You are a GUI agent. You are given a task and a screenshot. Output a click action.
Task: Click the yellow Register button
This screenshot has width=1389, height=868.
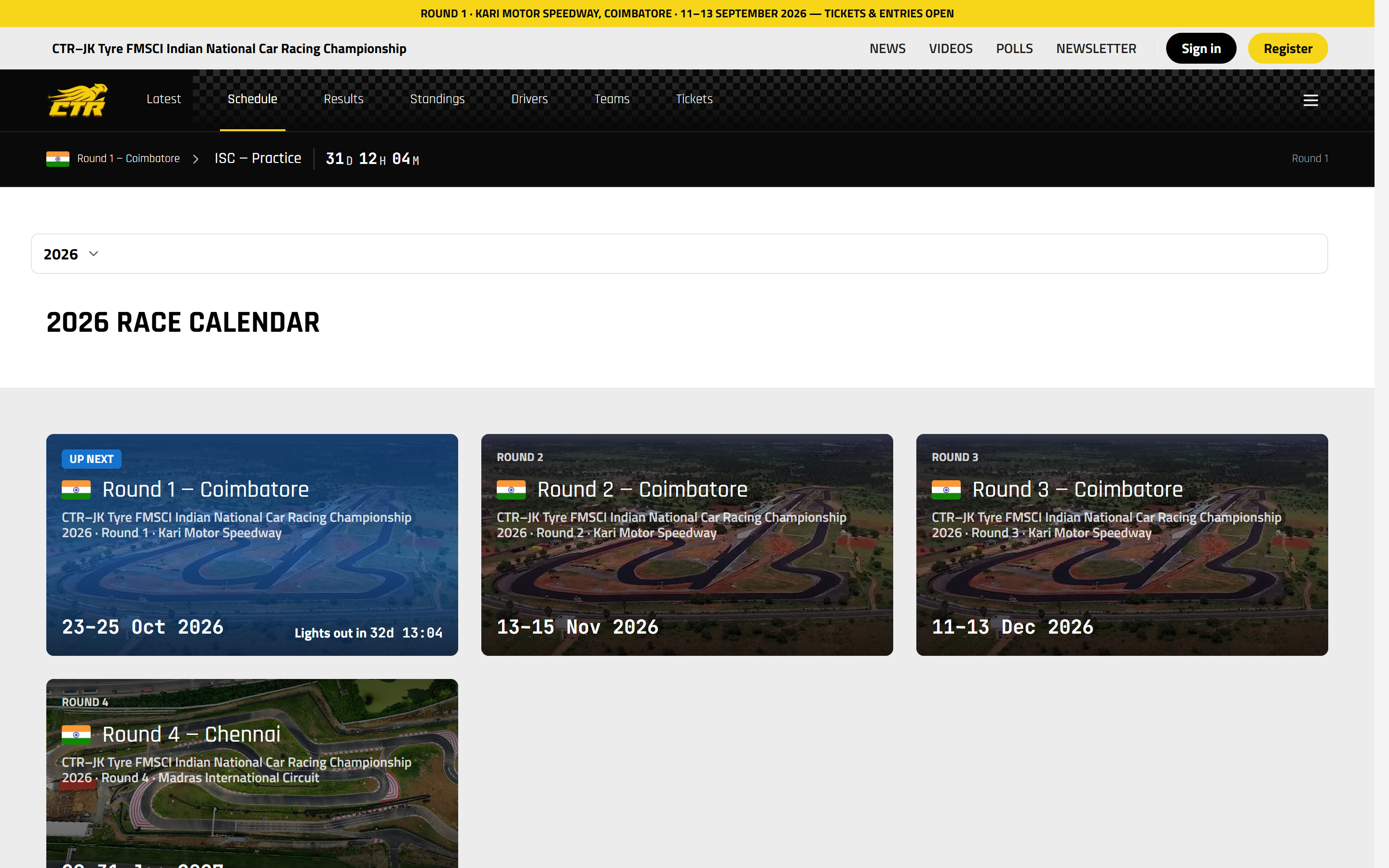[1287, 49]
